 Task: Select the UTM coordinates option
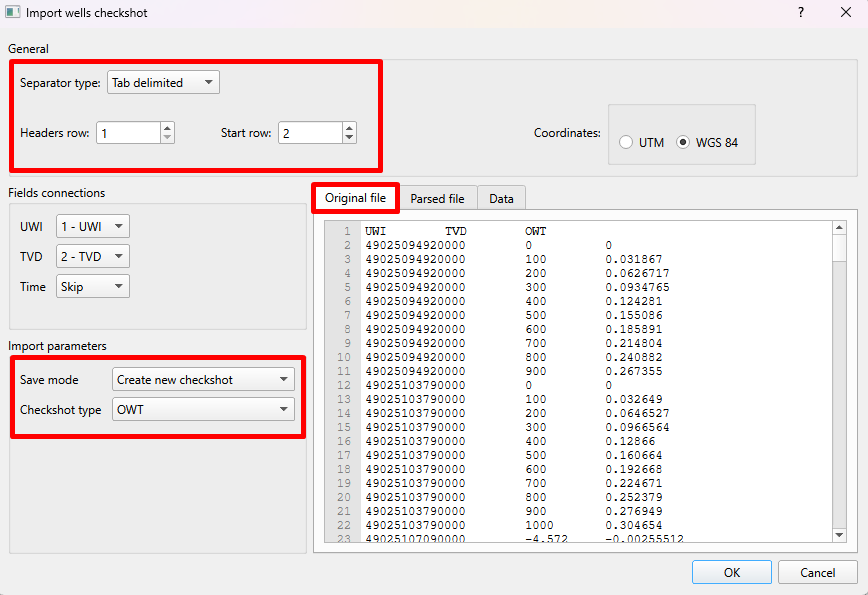click(626, 141)
